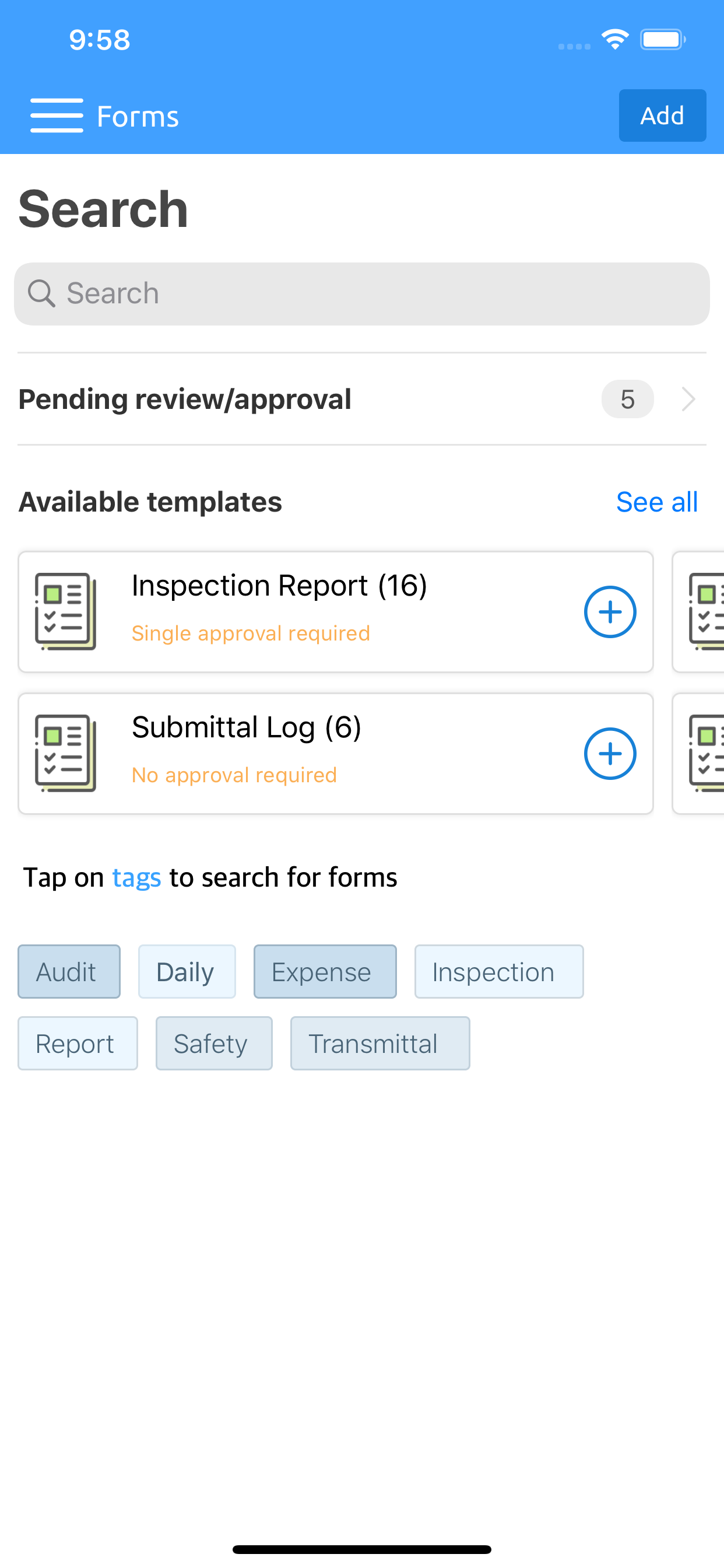The width and height of the screenshot is (724, 1568).
Task: Tap the Inspection Report form icon
Action: [66, 612]
